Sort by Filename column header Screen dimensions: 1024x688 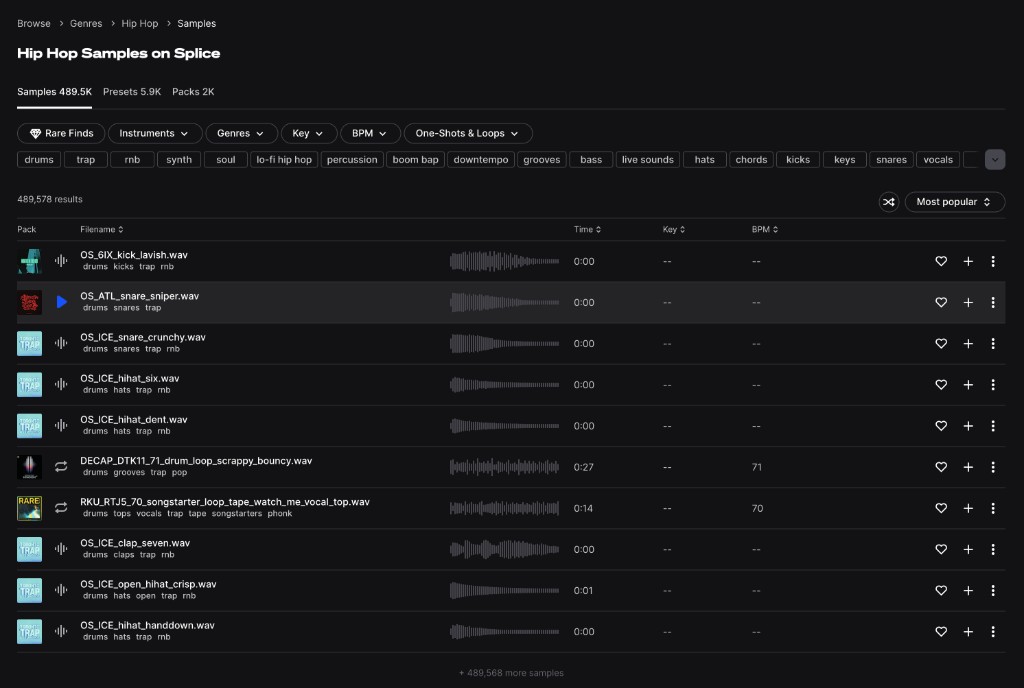(101, 229)
